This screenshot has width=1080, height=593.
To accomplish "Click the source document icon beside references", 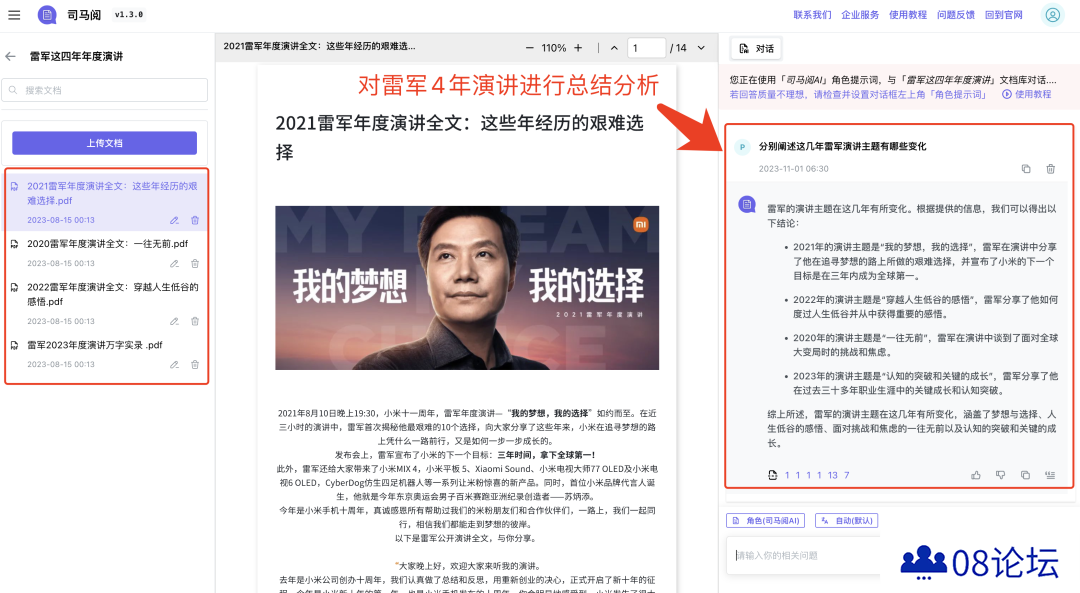I will pos(773,475).
